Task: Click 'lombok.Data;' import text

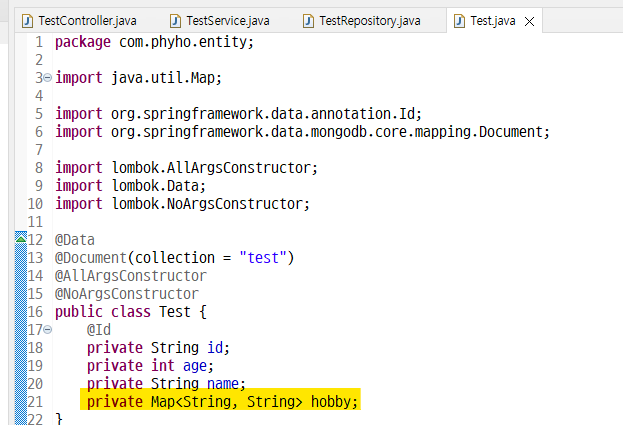Action: [x=159, y=186]
